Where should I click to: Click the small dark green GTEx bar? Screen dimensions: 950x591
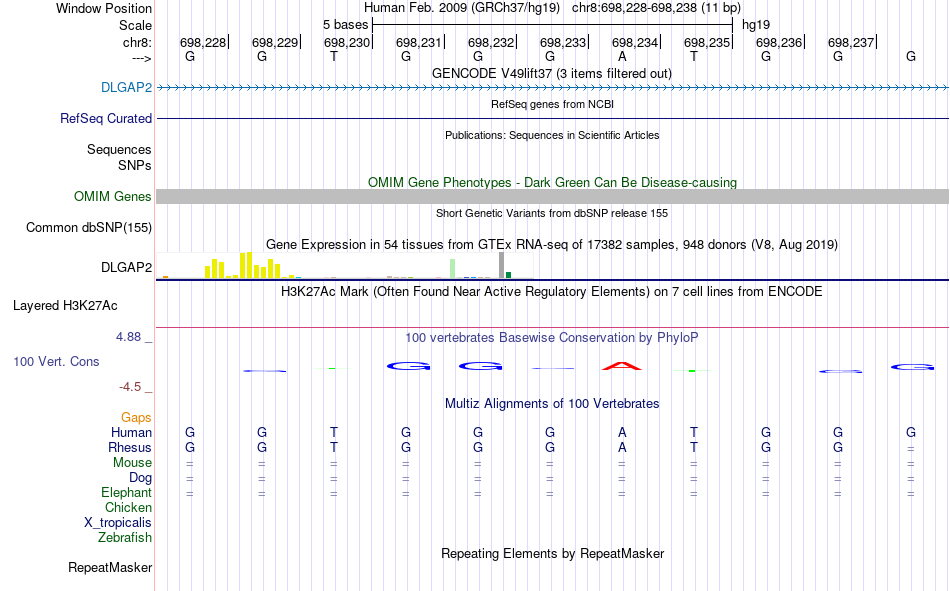pyautogui.click(x=508, y=275)
